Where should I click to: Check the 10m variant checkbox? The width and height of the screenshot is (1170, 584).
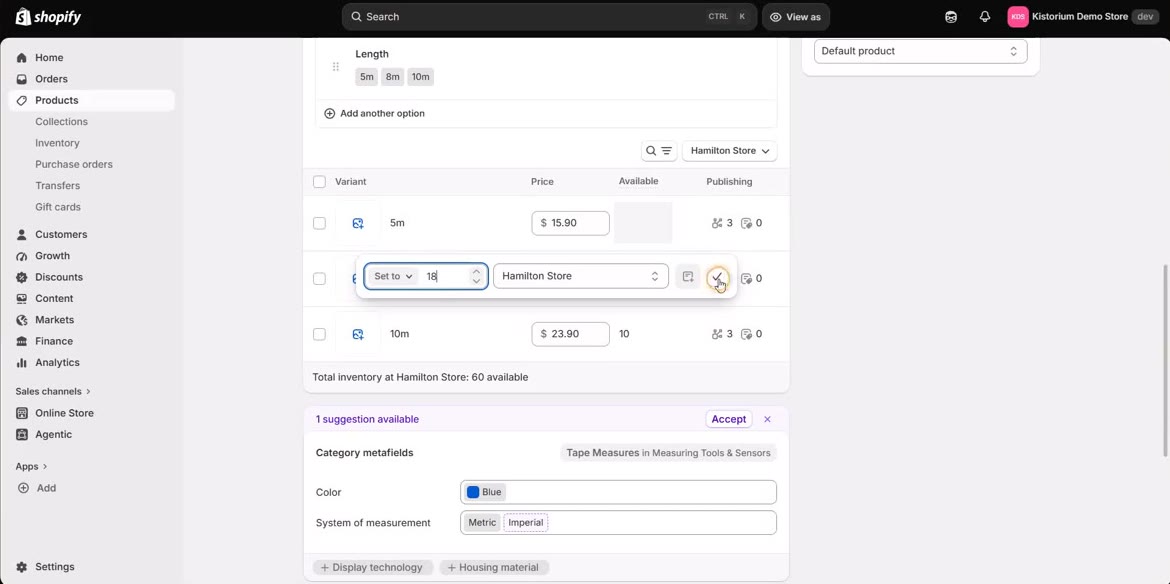coord(319,334)
